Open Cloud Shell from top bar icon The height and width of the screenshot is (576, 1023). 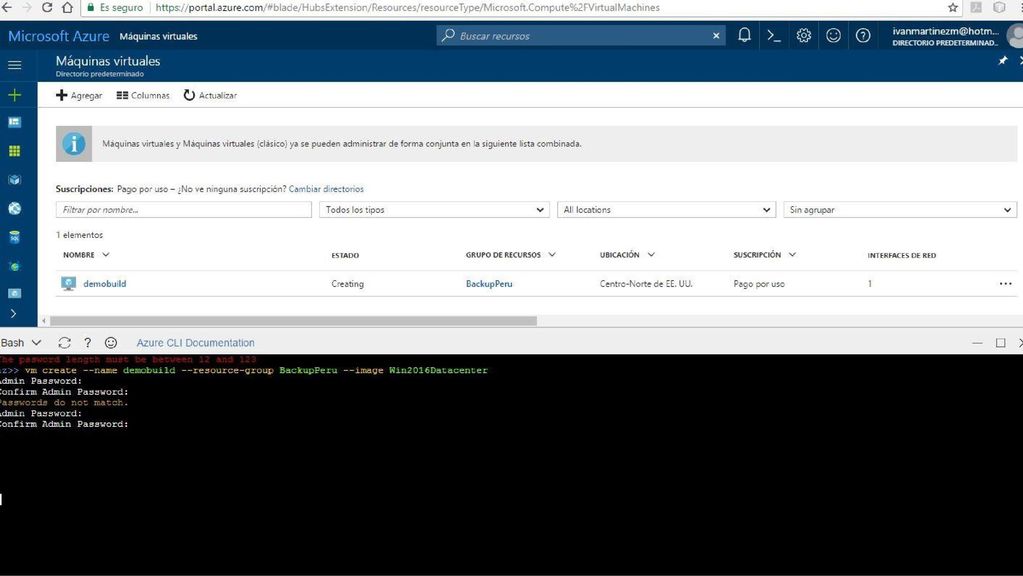774,35
